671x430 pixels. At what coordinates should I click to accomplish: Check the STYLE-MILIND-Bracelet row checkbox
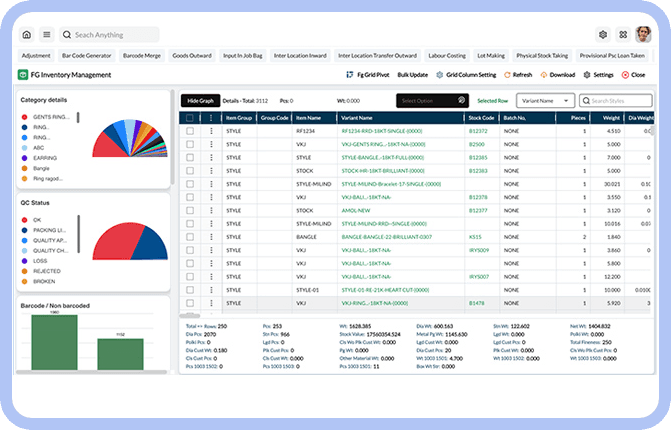pyautogui.click(x=190, y=184)
